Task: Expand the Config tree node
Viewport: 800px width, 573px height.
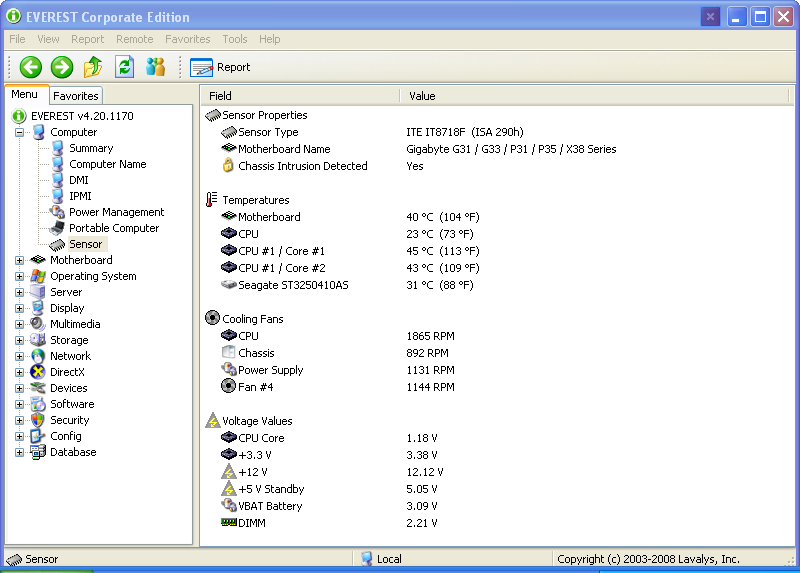Action: coord(19,437)
